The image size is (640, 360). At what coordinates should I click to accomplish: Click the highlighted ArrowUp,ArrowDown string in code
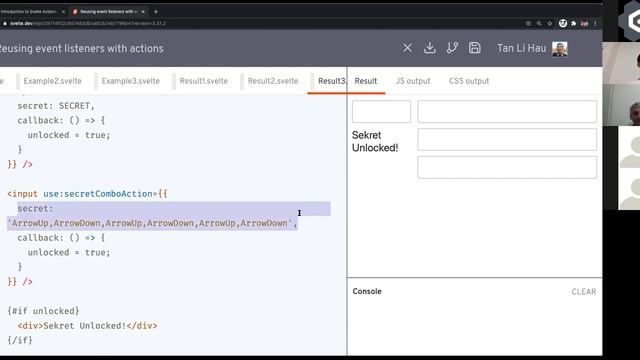(152, 223)
